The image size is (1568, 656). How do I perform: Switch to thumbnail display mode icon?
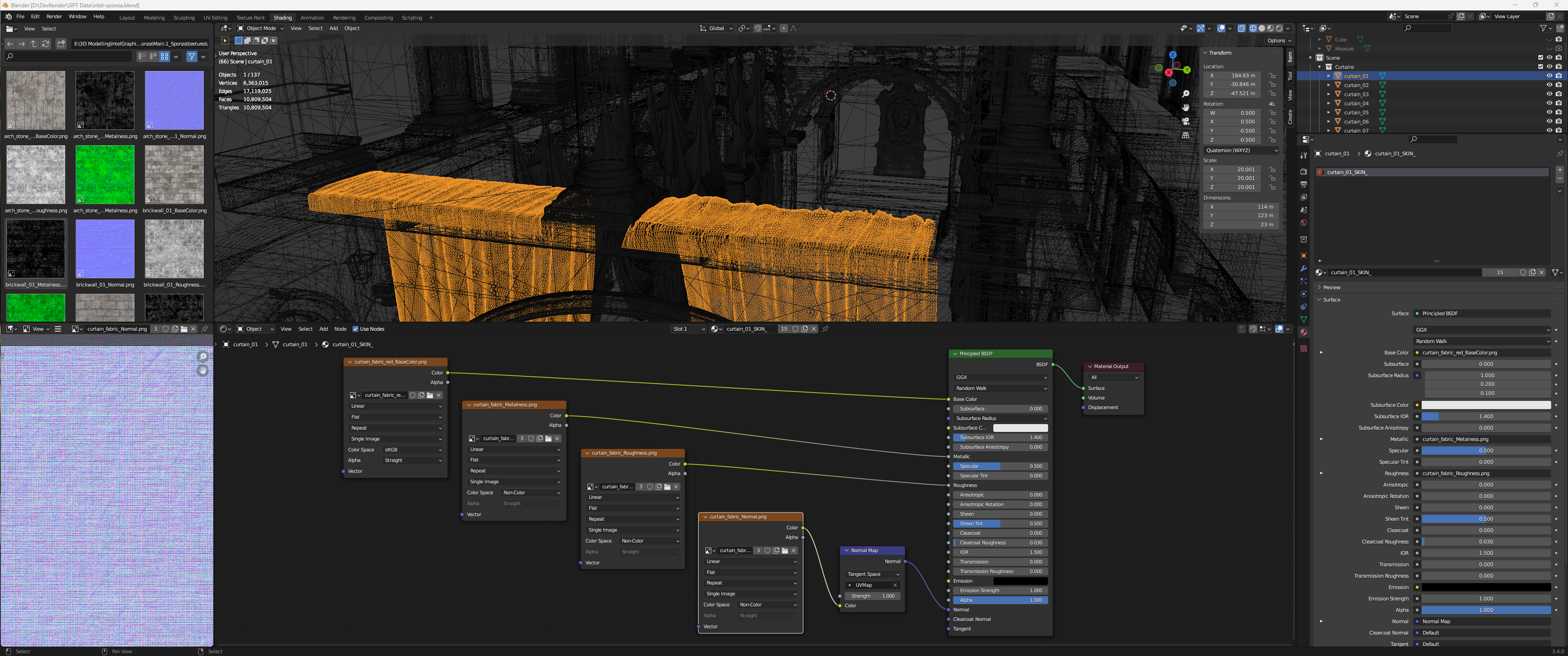click(165, 56)
